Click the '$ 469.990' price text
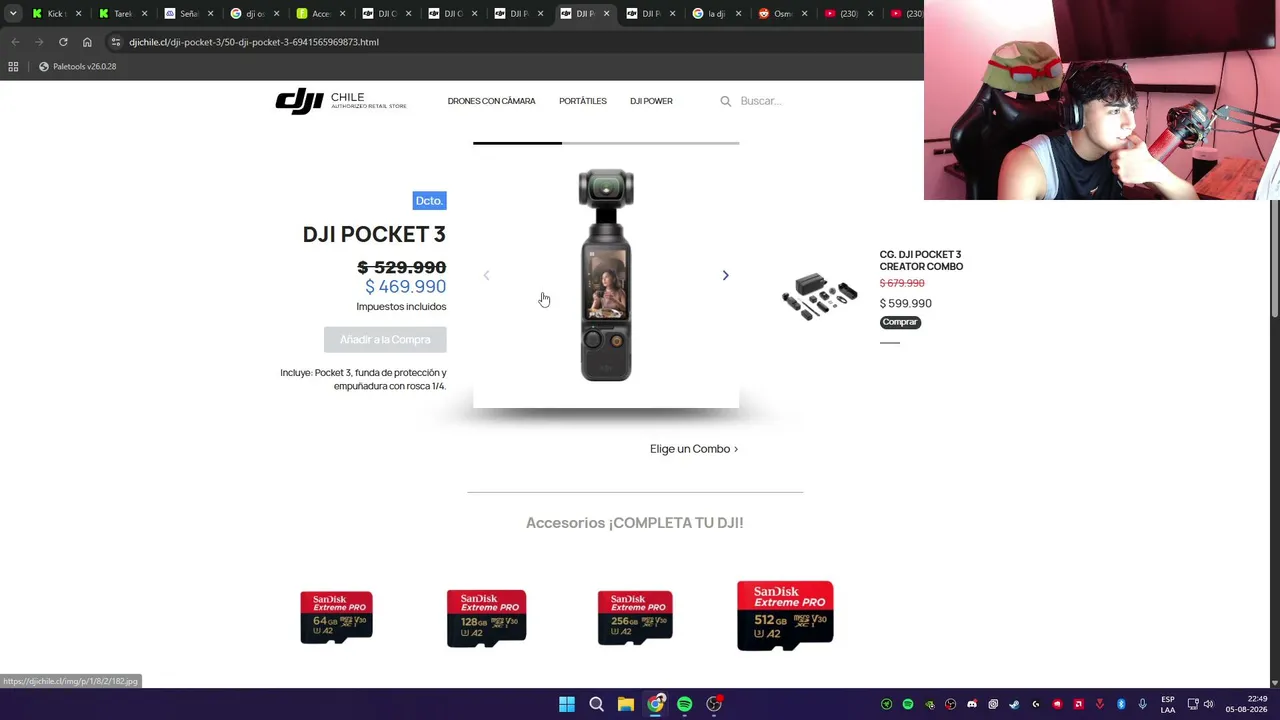 pos(405,287)
